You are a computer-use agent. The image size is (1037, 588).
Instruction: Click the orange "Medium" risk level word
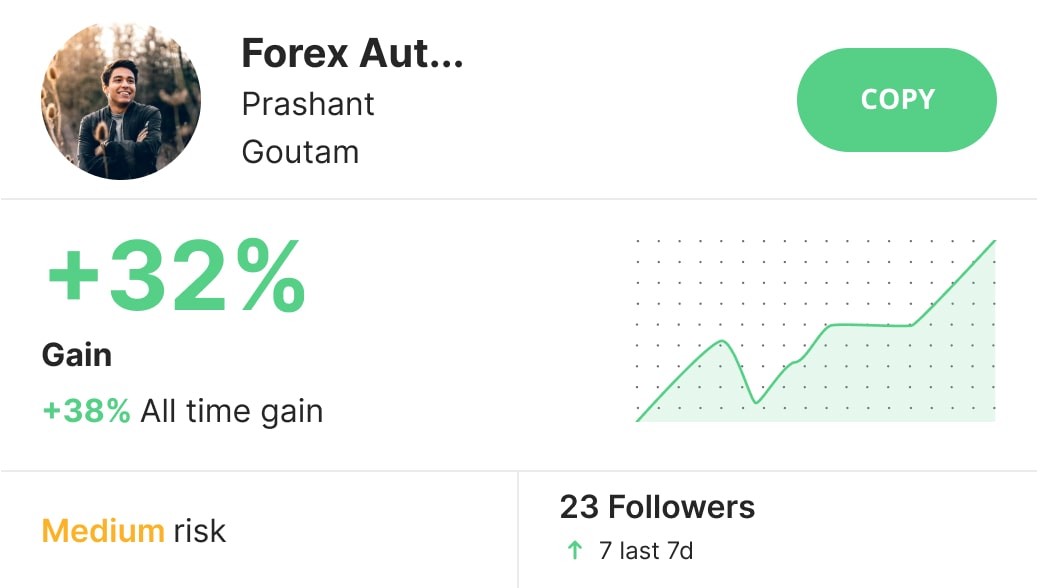click(103, 530)
